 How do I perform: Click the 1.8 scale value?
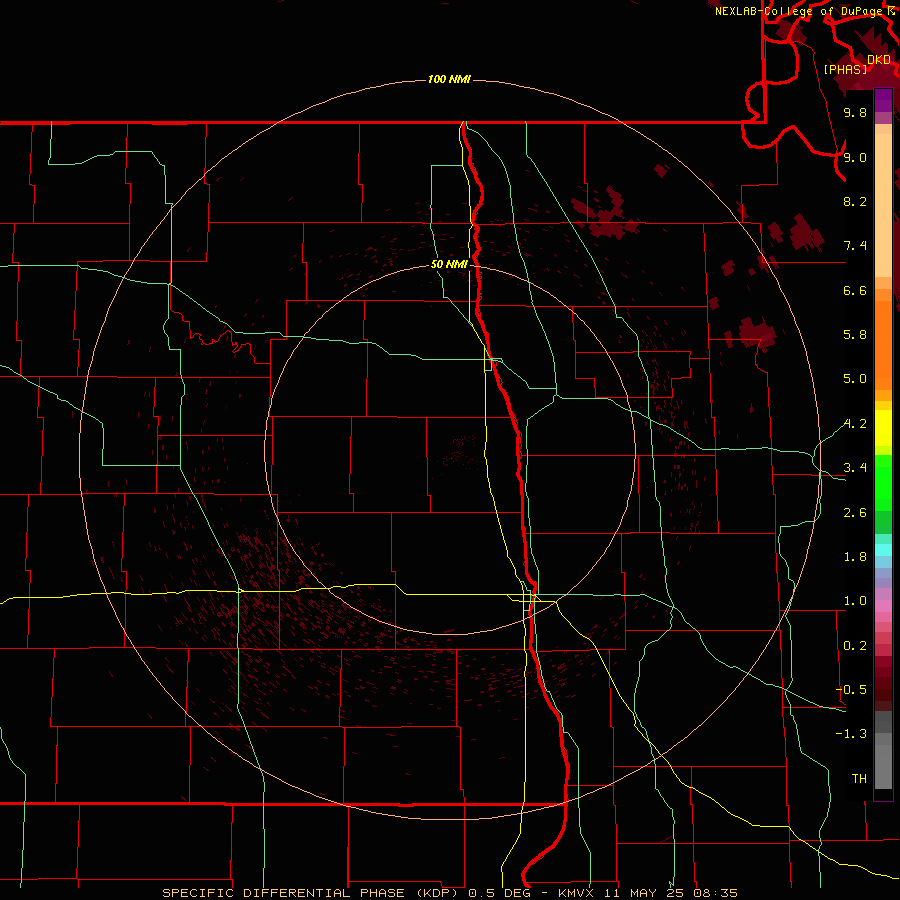click(855, 557)
